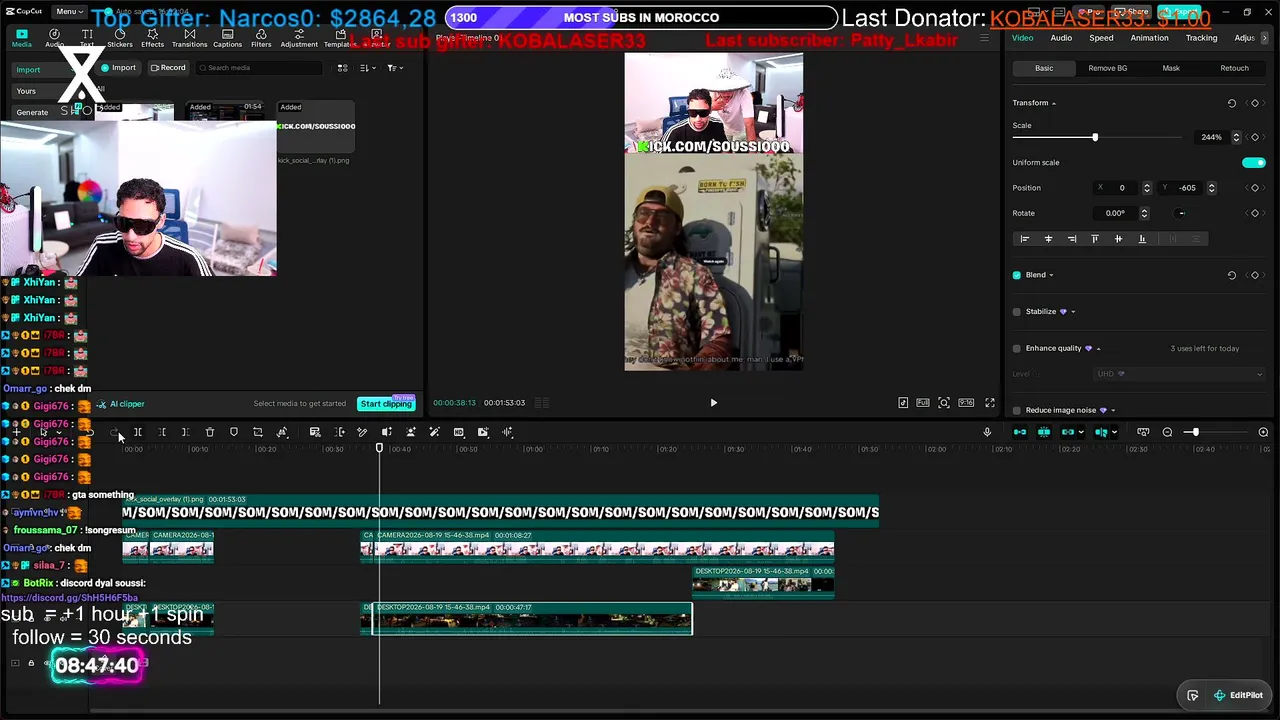This screenshot has height=720, width=1280.
Task: Click the preview zoom scan icon
Action: (944, 403)
